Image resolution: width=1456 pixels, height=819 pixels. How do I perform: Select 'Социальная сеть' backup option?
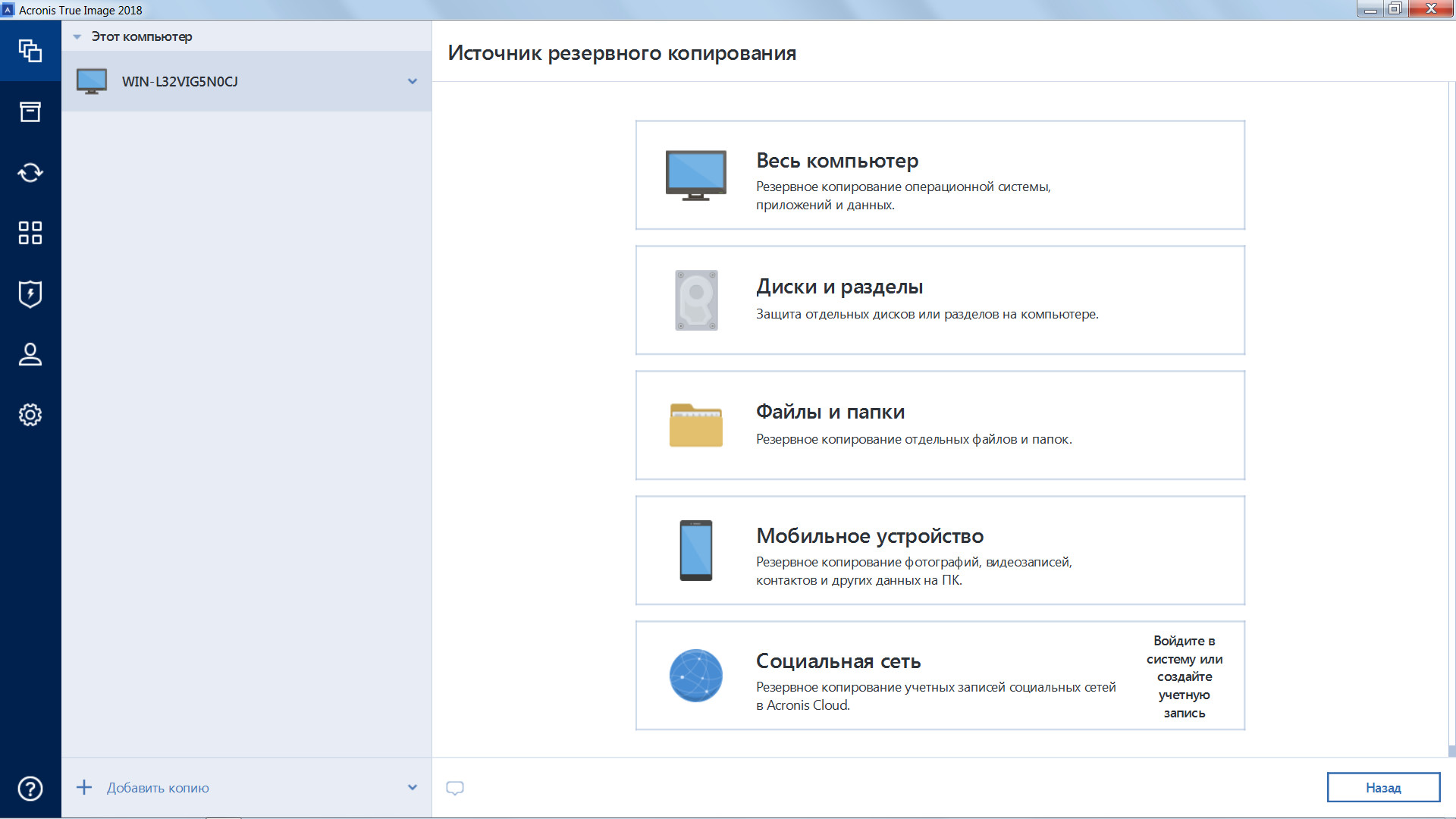(872, 675)
